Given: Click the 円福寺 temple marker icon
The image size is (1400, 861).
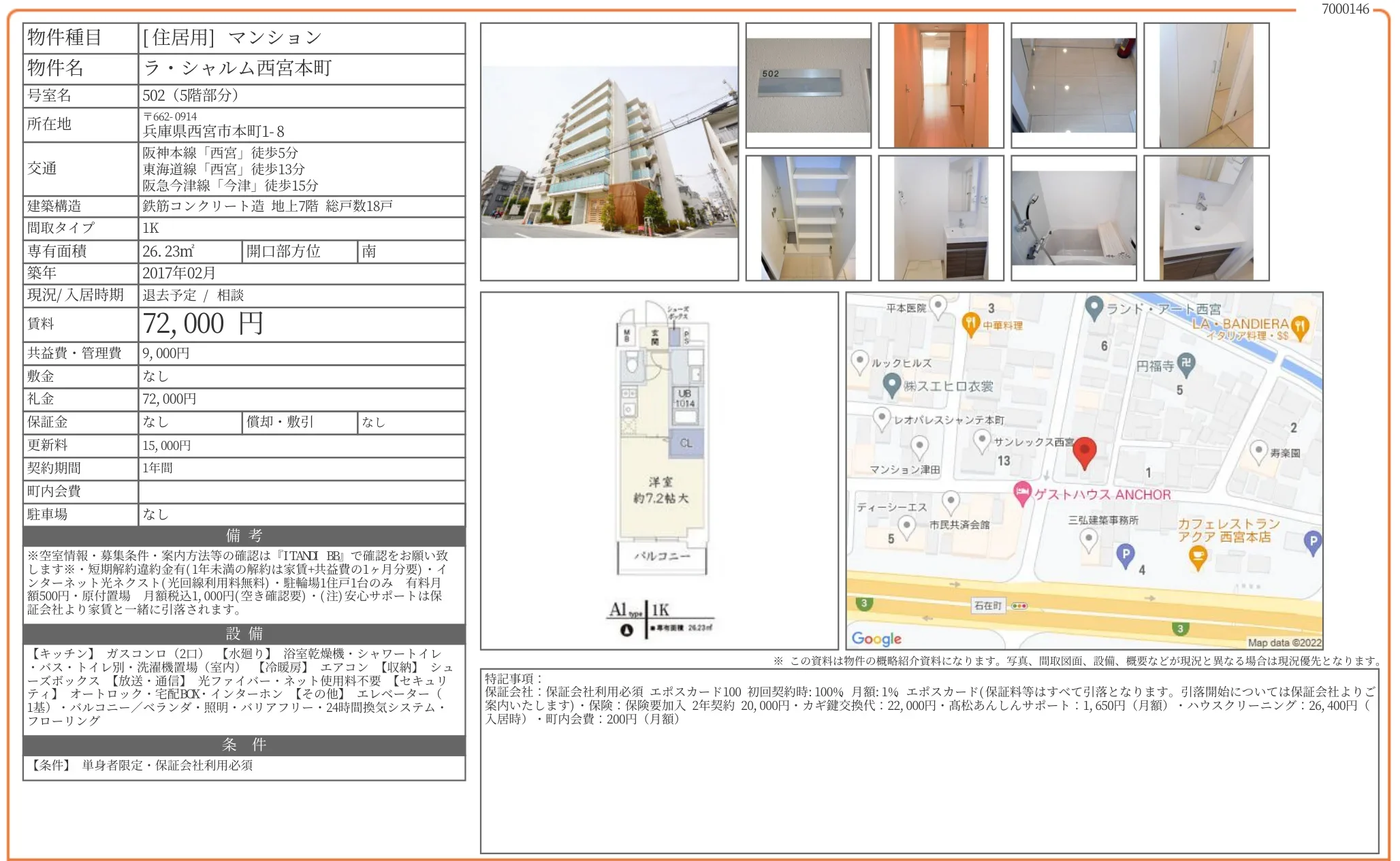Looking at the screenshot, I should [1186, 364].
